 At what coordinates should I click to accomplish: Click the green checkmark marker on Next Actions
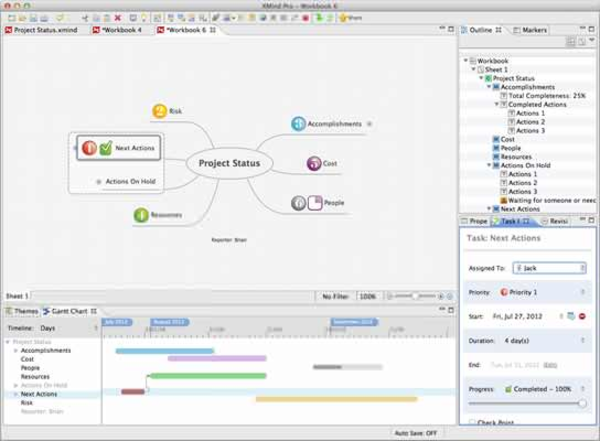tap(105, 148)
